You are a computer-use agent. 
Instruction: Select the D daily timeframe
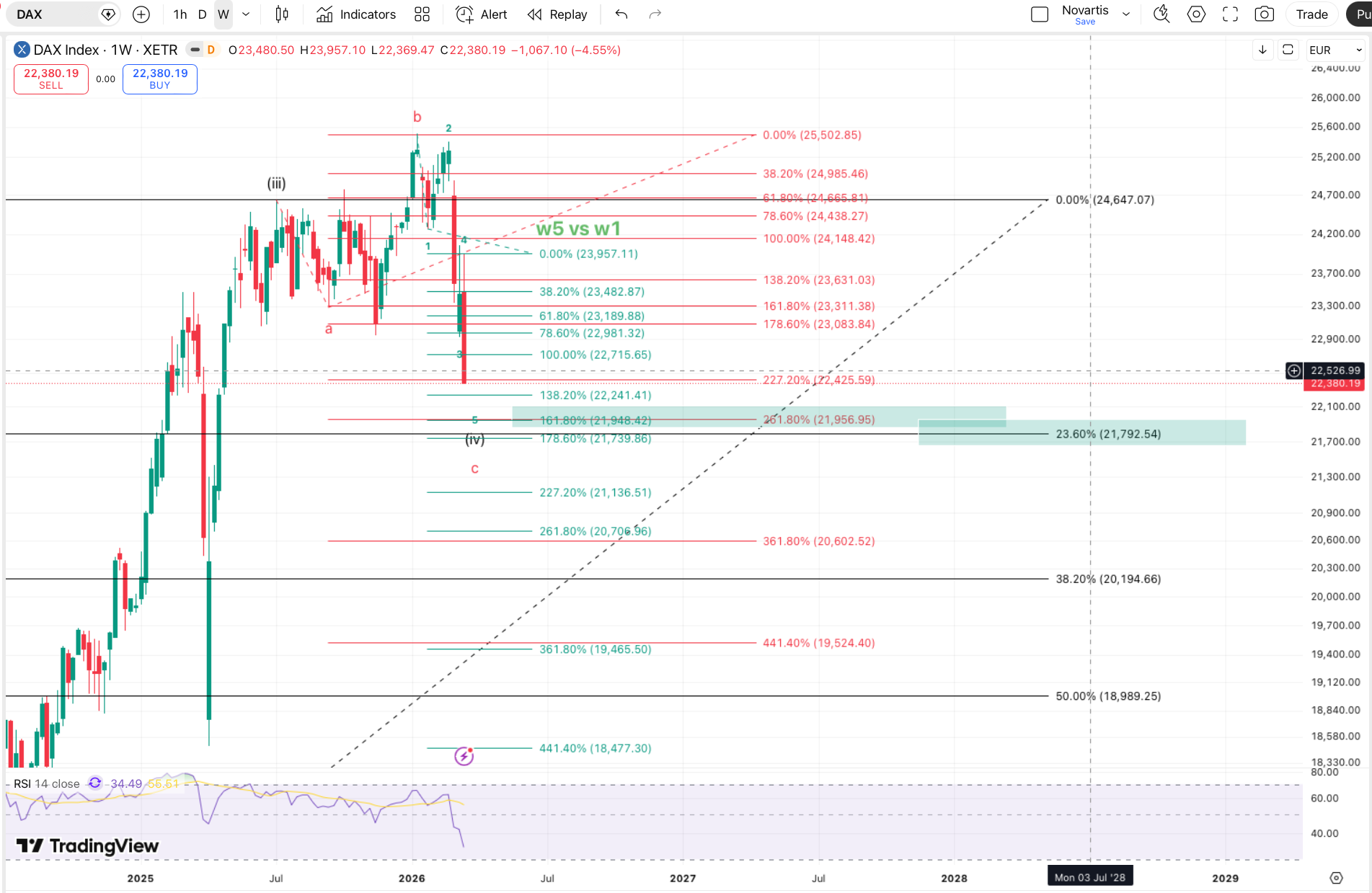tap(202, 14)
